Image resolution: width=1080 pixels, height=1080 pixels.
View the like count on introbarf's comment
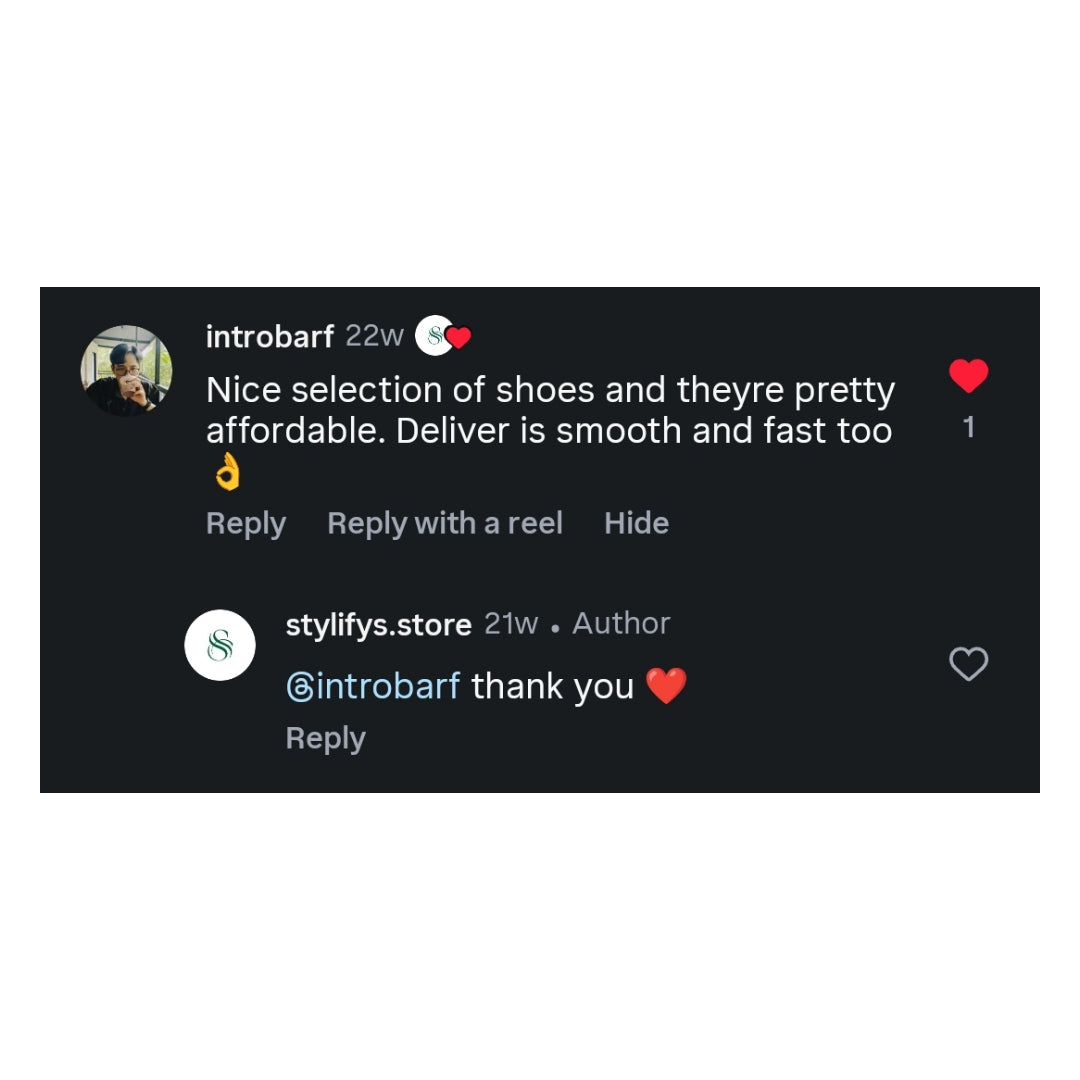968,428
